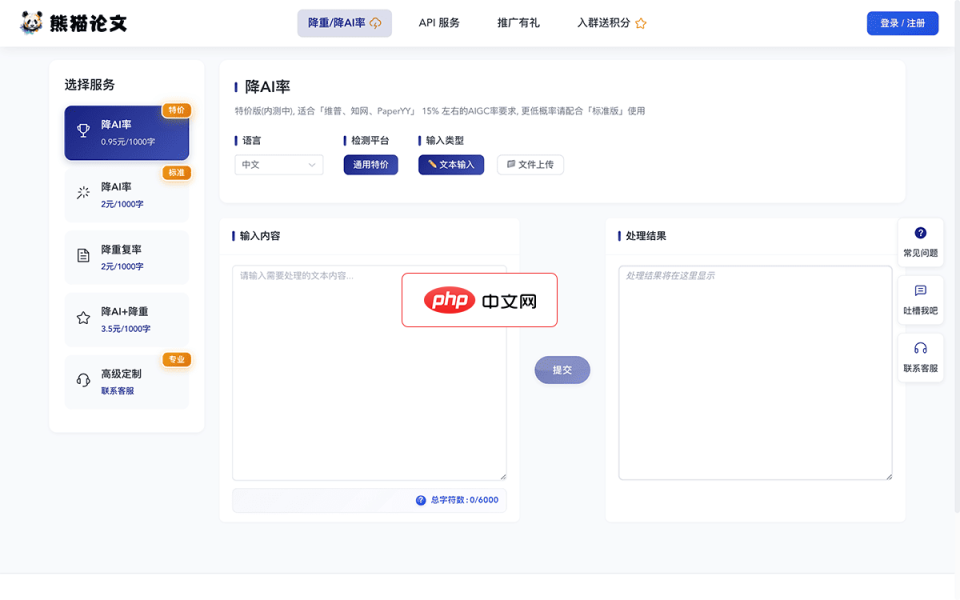This screenshot has width=960, height=600.
Task: Choose 文本输入 input type
Action: coord(451,165)
